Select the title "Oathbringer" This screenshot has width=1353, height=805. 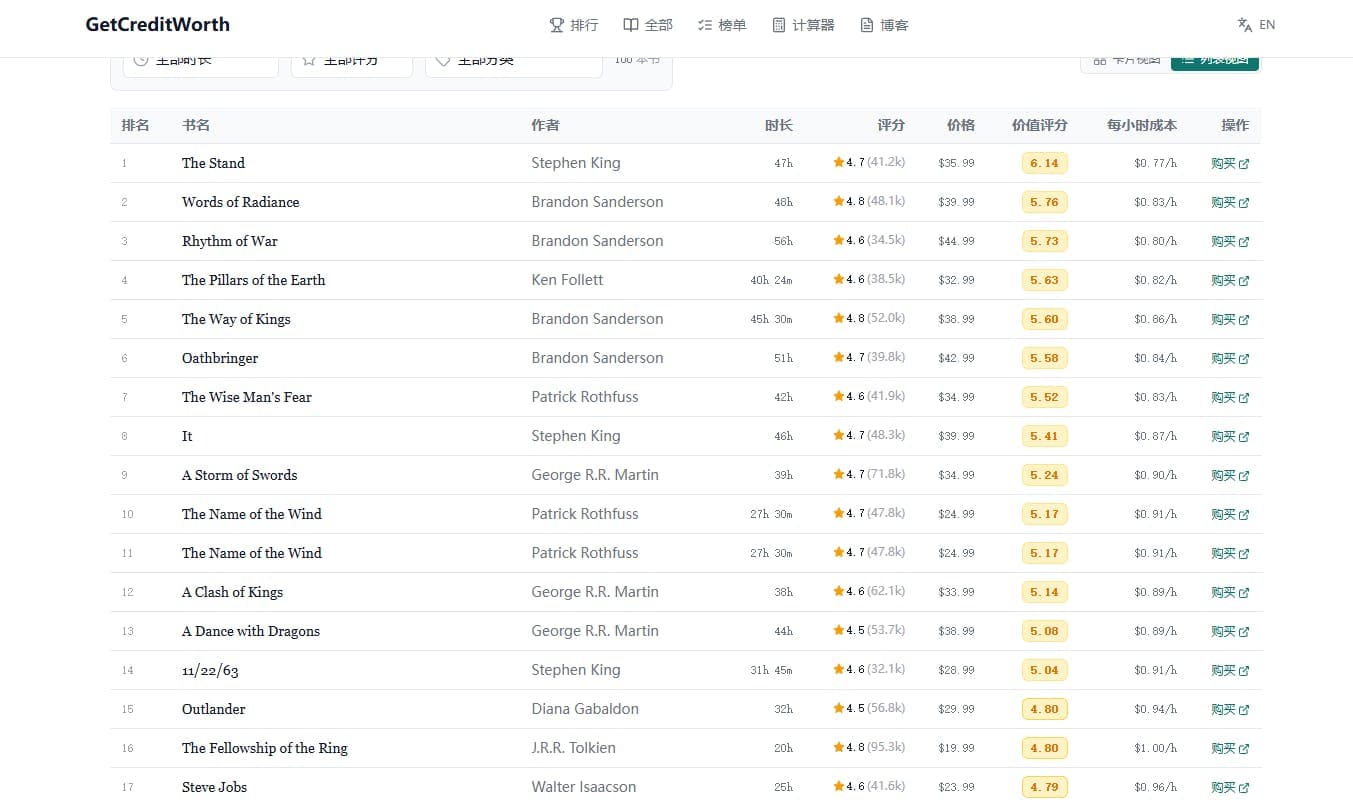click(220, 358)
